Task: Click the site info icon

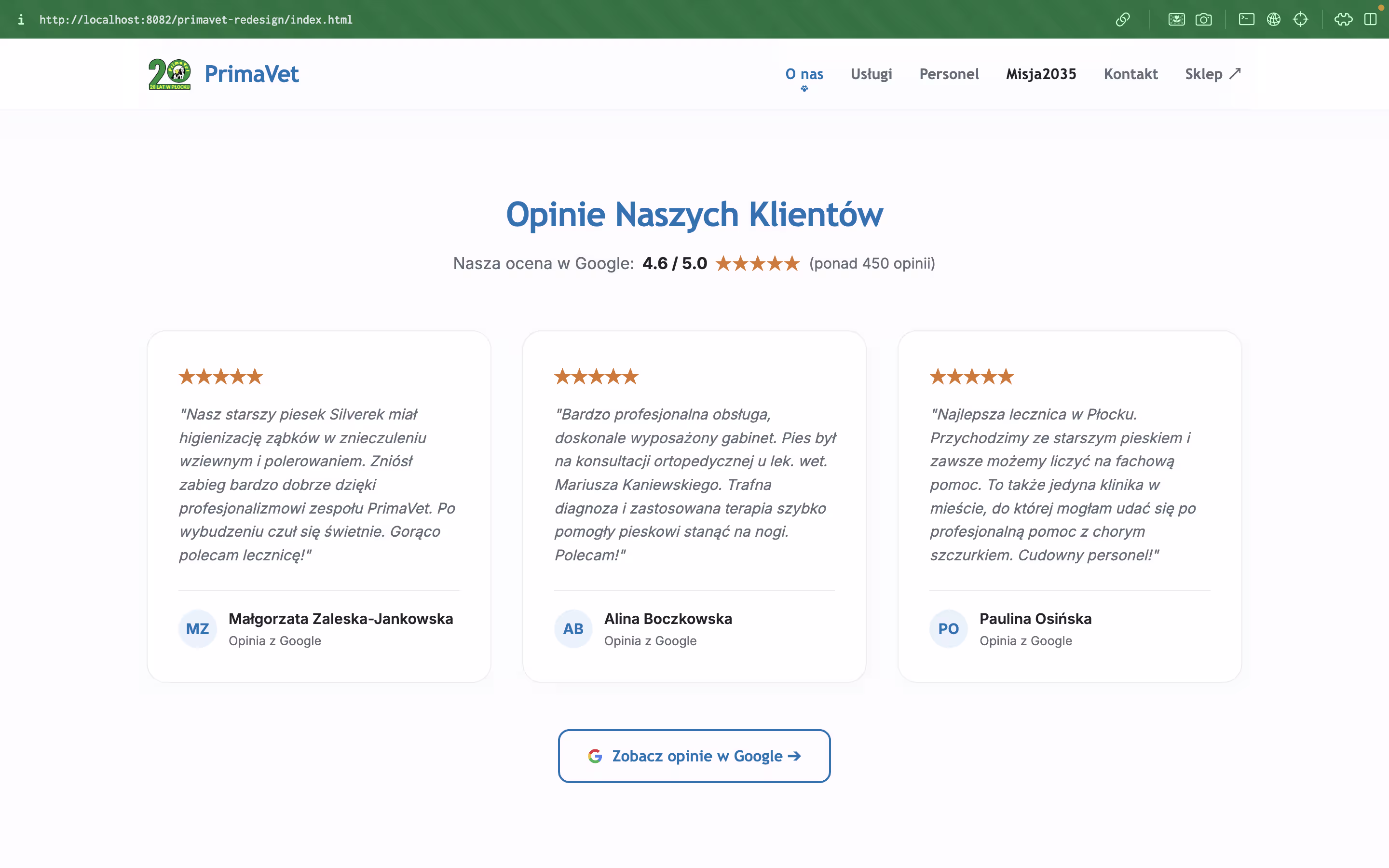Action: pyautogui.click(x=21, y=19)
